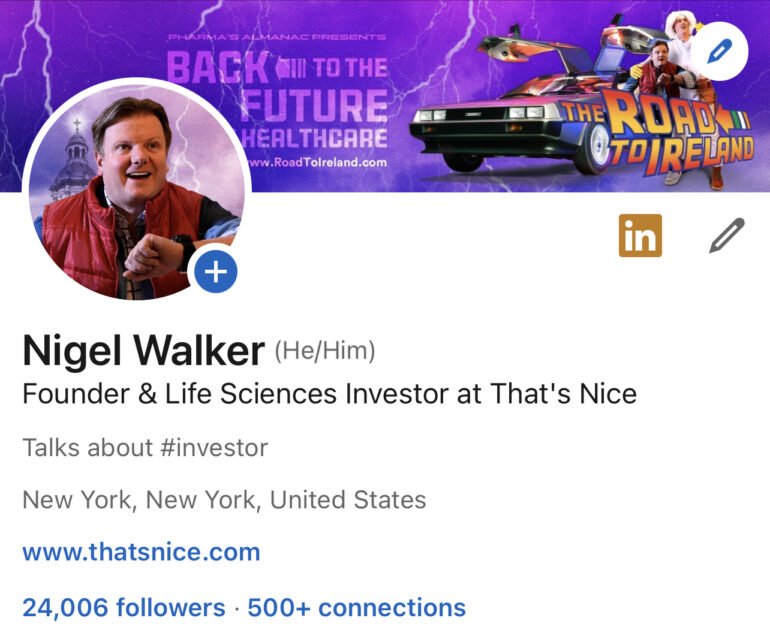Screen dimensions: 770x636
Task: Click www.RoadToIreland.com in the banner
Action: [x=316, y=162]
